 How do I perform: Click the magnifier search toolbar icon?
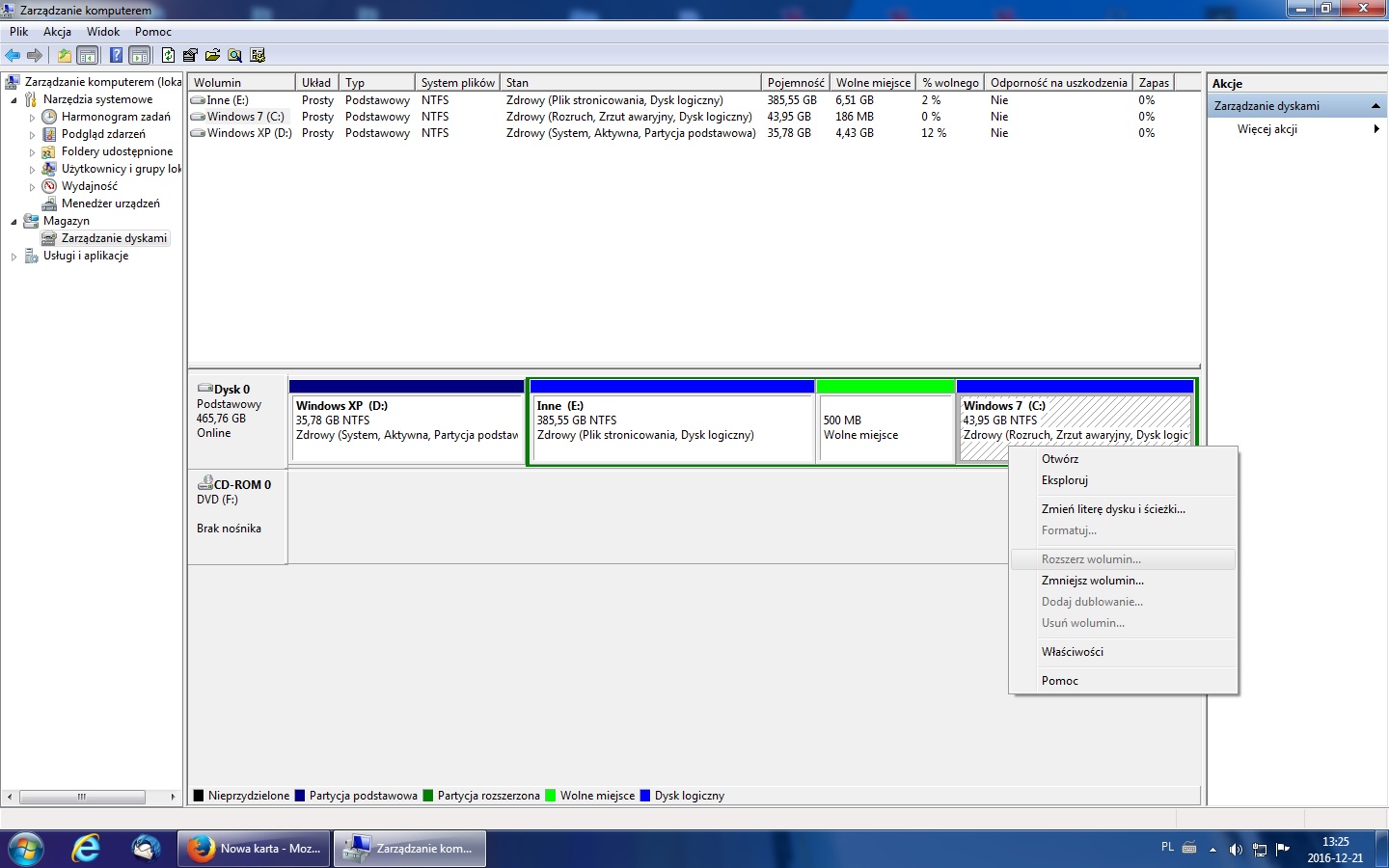[x=234, y=55]
